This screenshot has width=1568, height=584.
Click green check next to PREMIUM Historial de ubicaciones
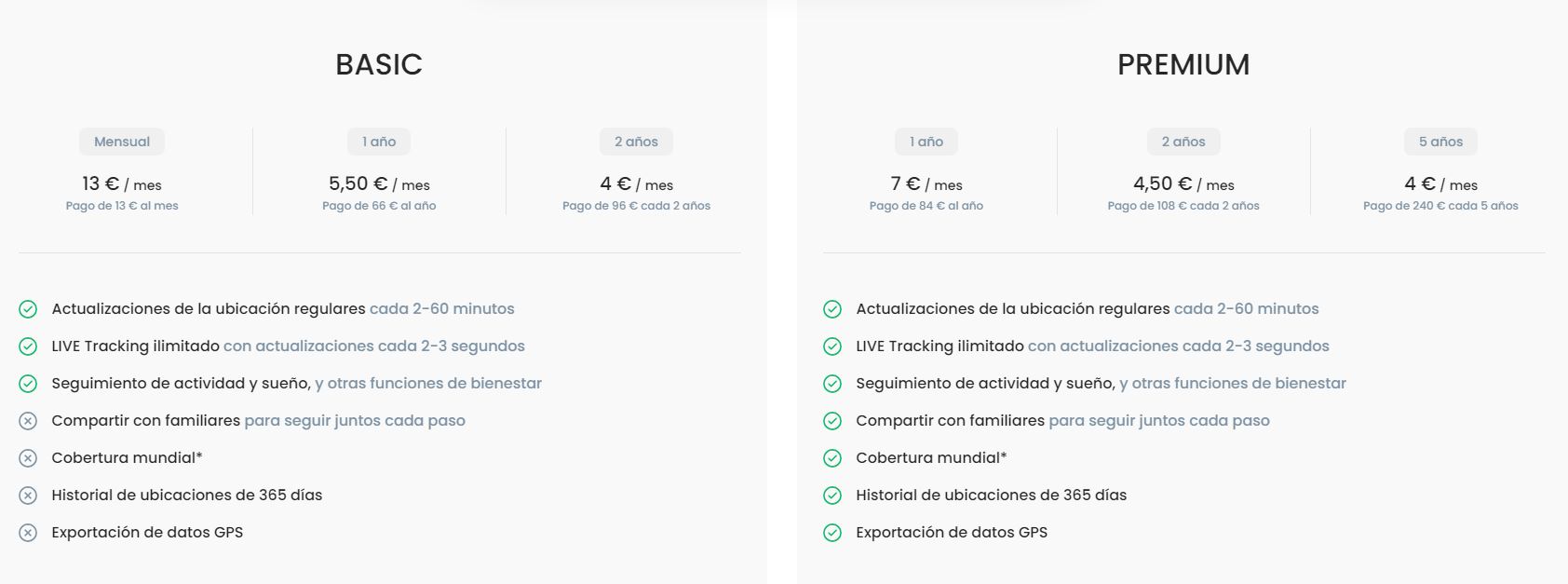832,496
